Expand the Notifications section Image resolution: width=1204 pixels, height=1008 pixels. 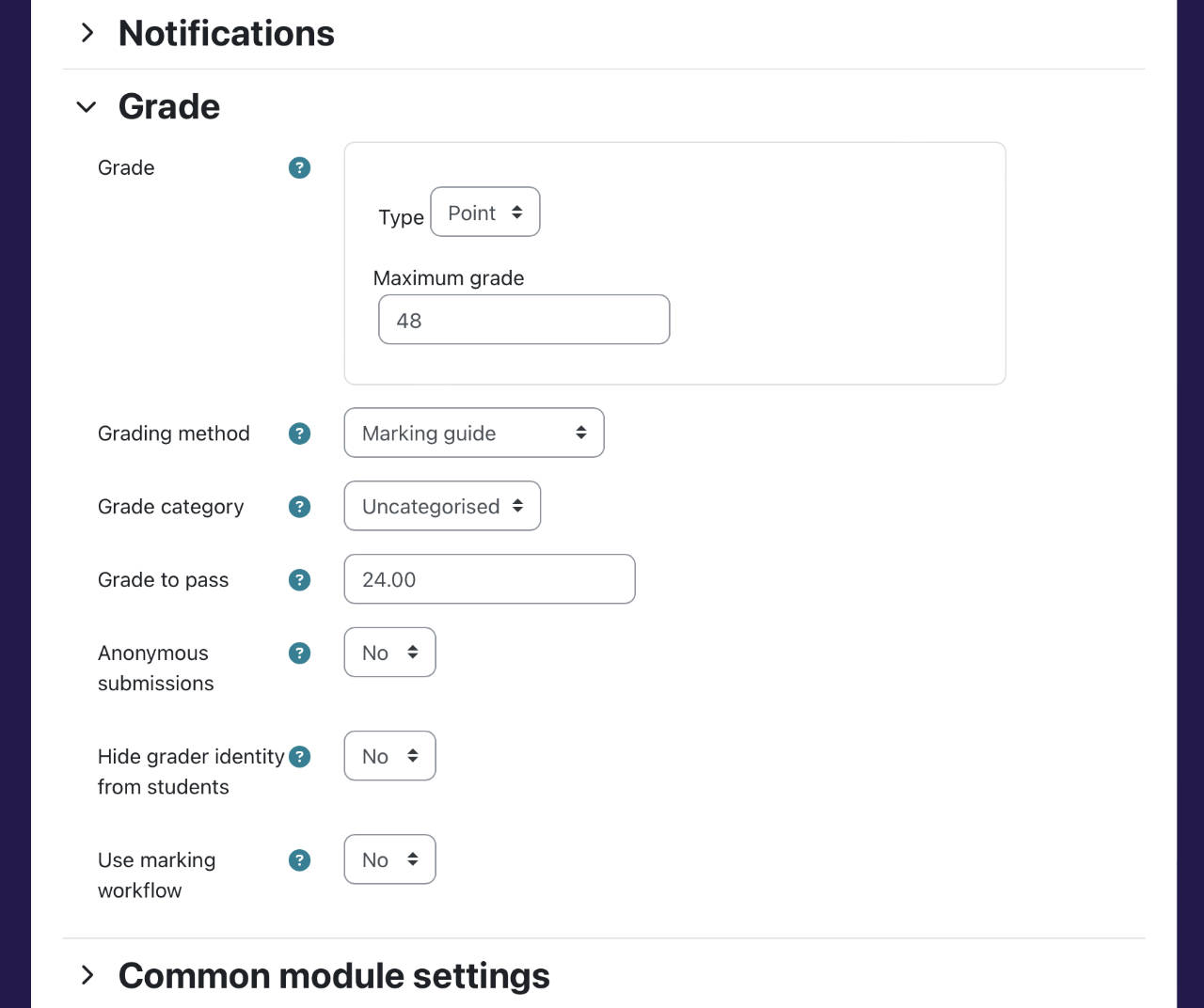[x=87, y=32]
